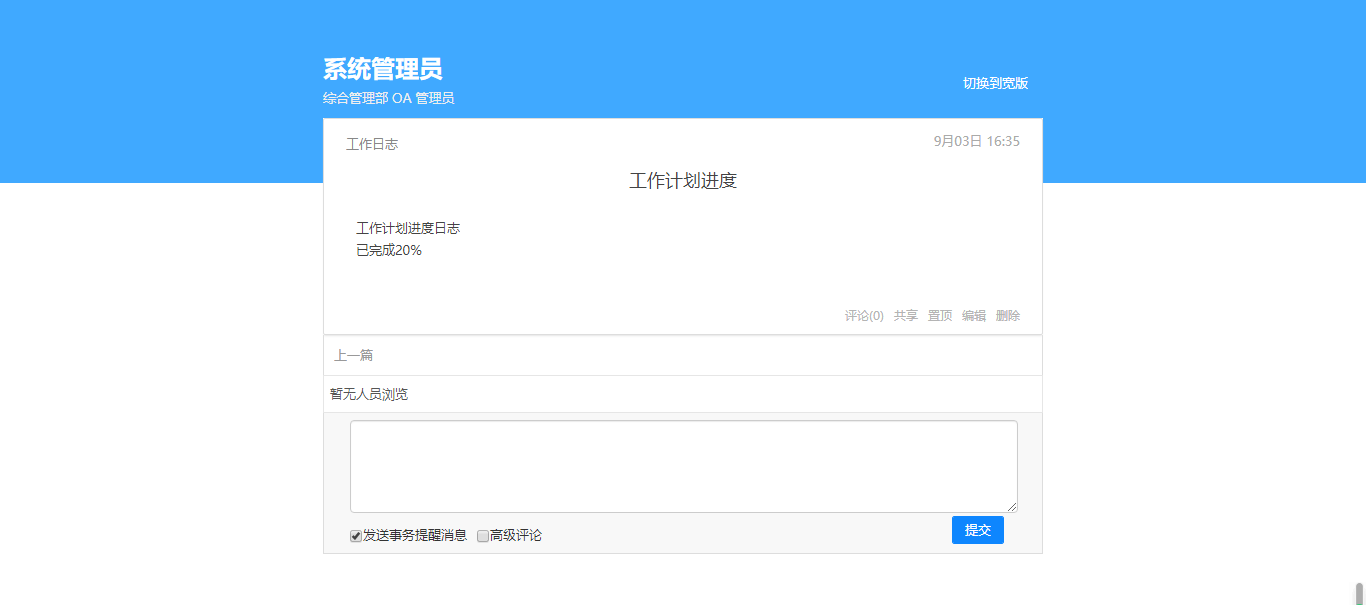This screenshot has height=605, width=1366.
Task: Click the page vertical scrollbar thumb
Action: tap(1359, 593)
